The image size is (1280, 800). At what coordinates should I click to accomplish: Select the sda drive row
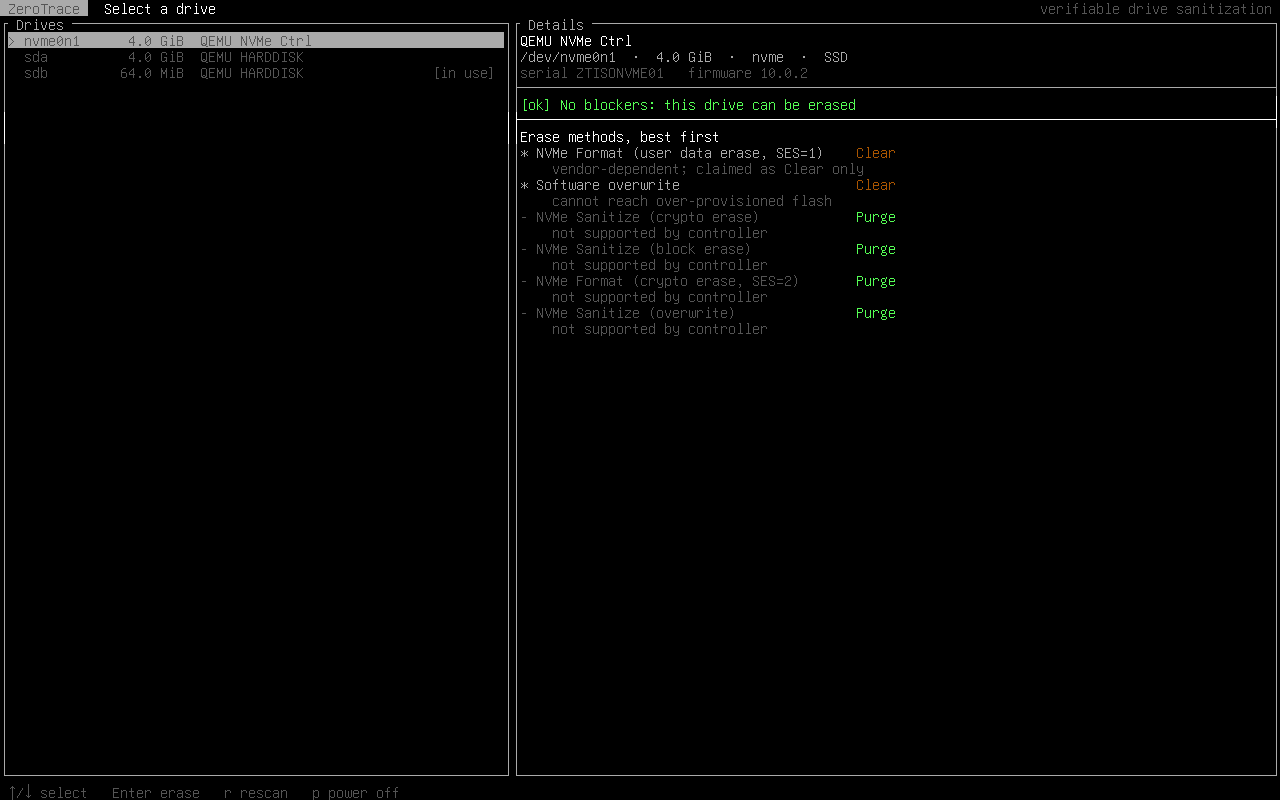click(x=256, y=57)
